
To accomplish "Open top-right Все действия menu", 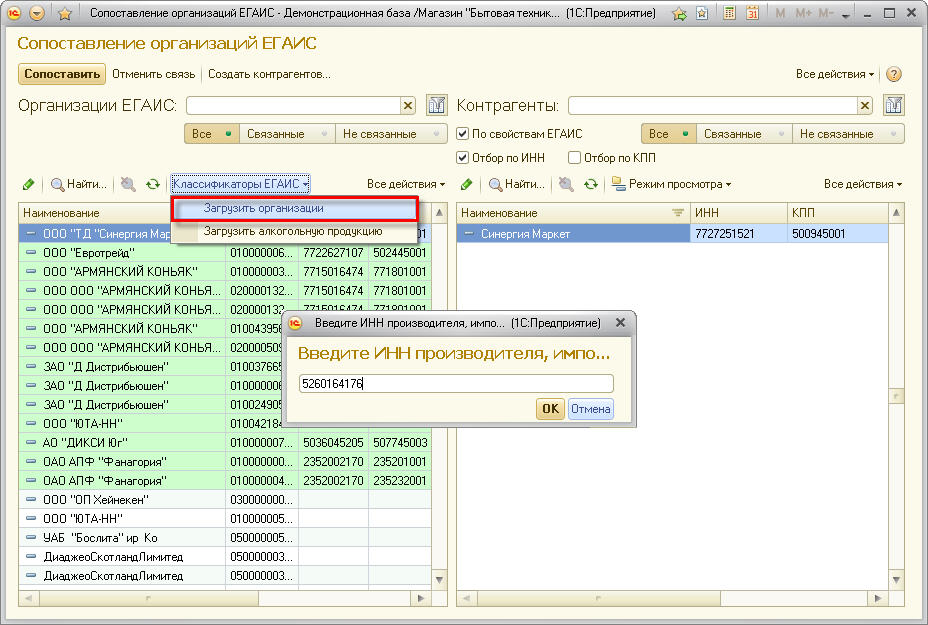I will click(835, 74).
